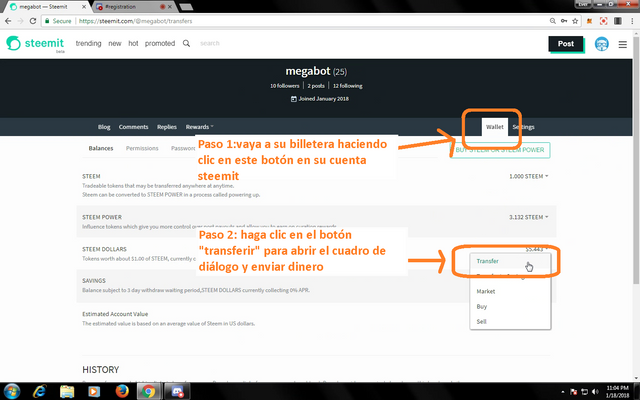Click the 10 followers link
Screen dimensions: 640x400
point(284,86)
